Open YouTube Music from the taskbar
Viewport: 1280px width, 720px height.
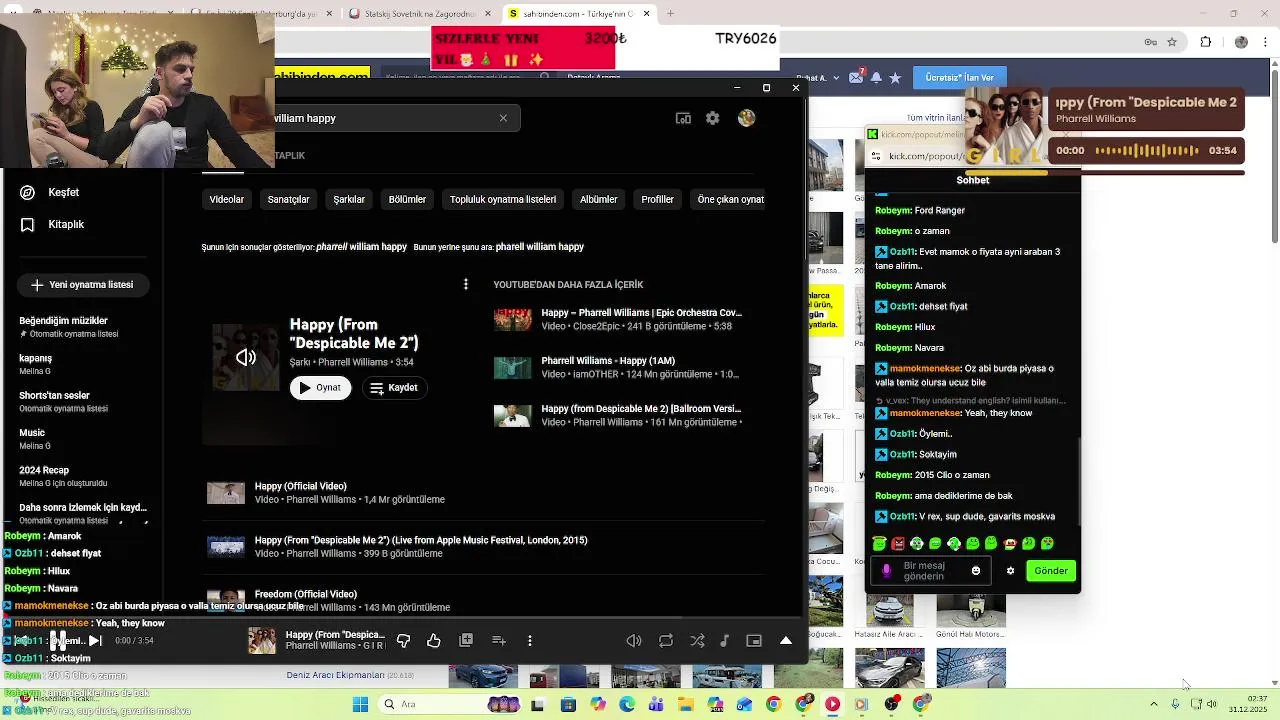[x=832, y=704]
